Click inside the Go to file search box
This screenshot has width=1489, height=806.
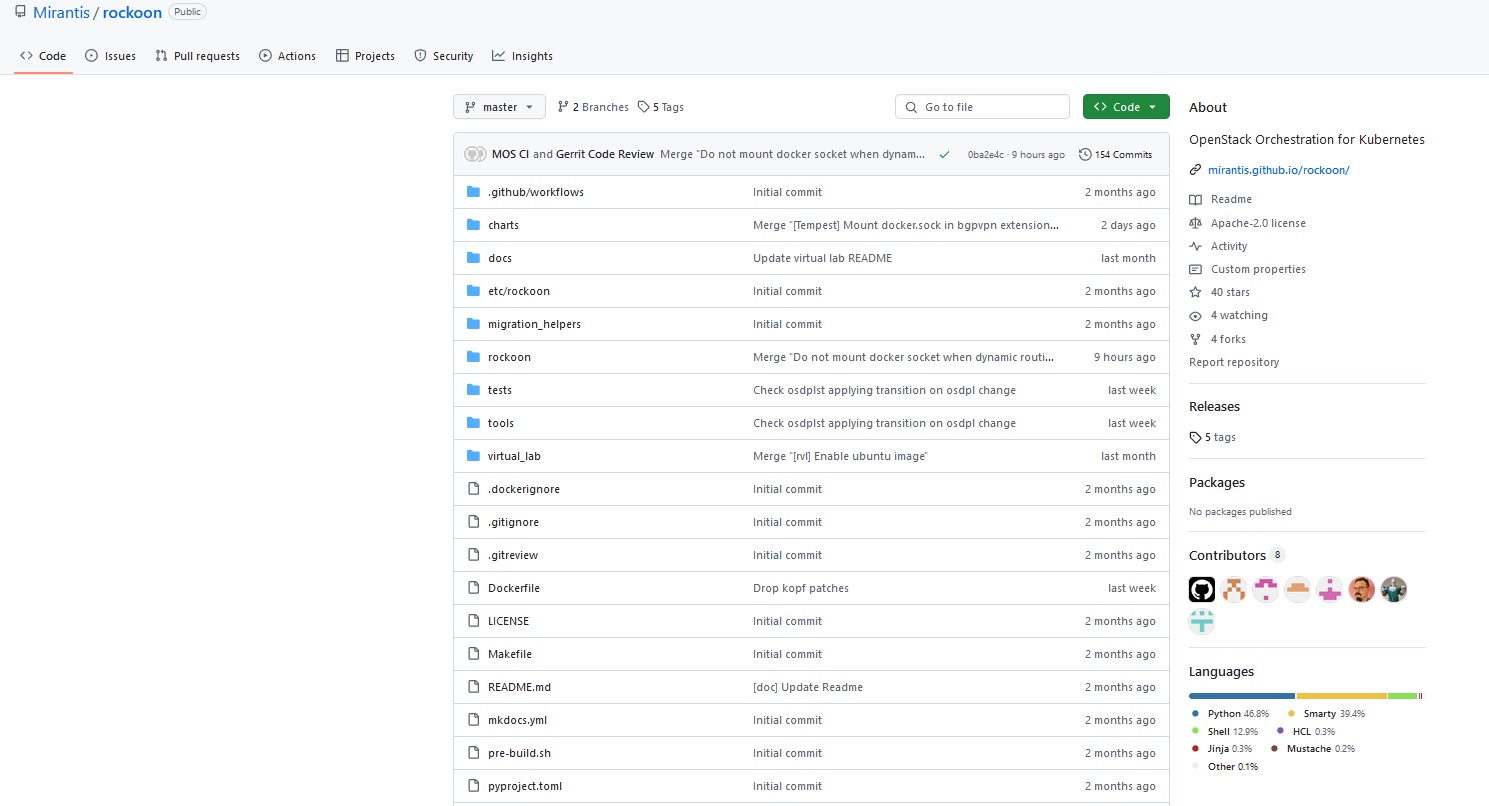pos(981,106)
